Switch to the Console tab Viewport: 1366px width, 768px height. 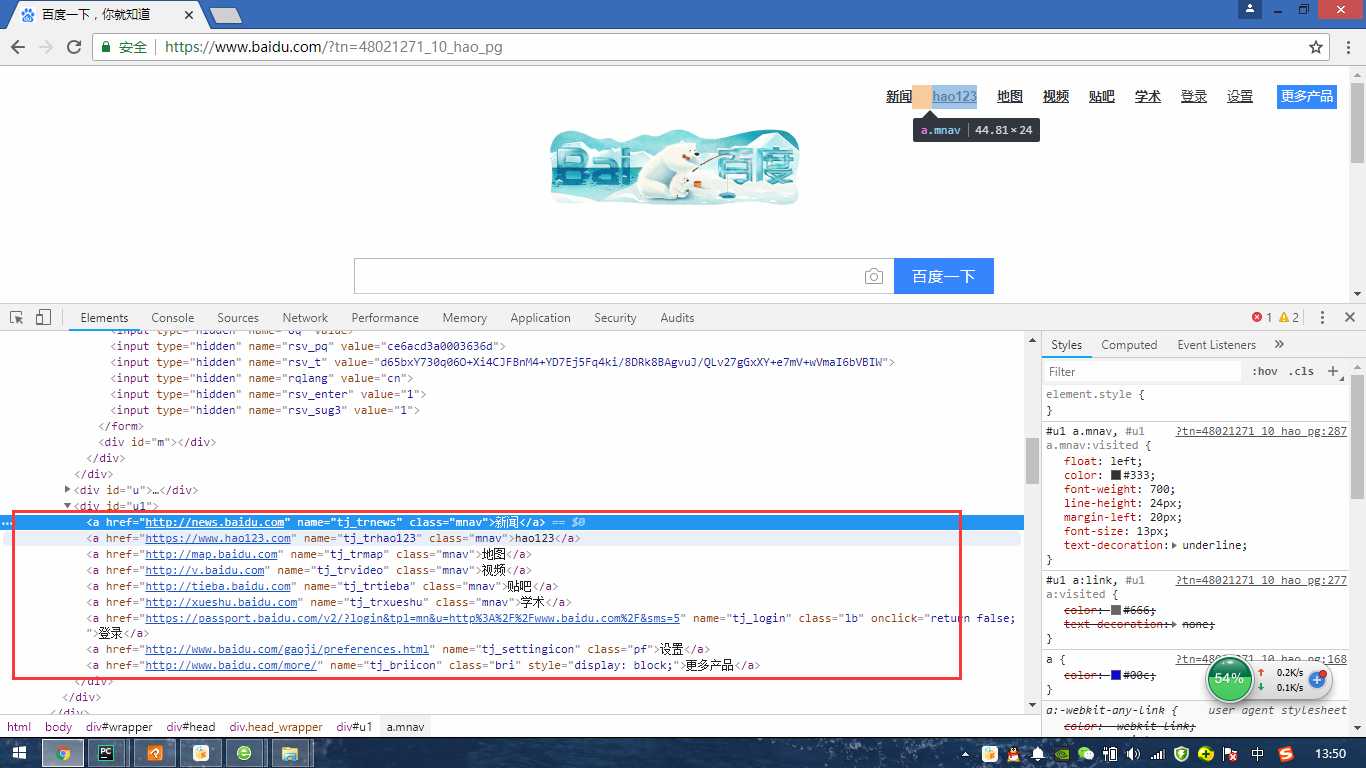click(173, 317)
